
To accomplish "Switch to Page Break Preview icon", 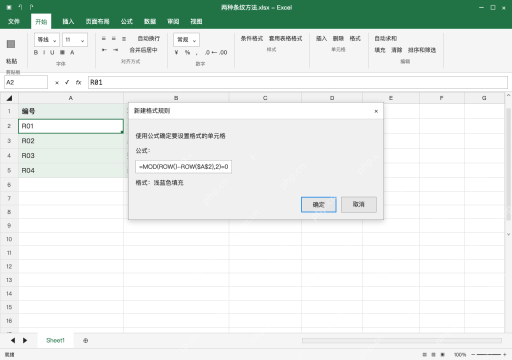I will pos(443,355).
